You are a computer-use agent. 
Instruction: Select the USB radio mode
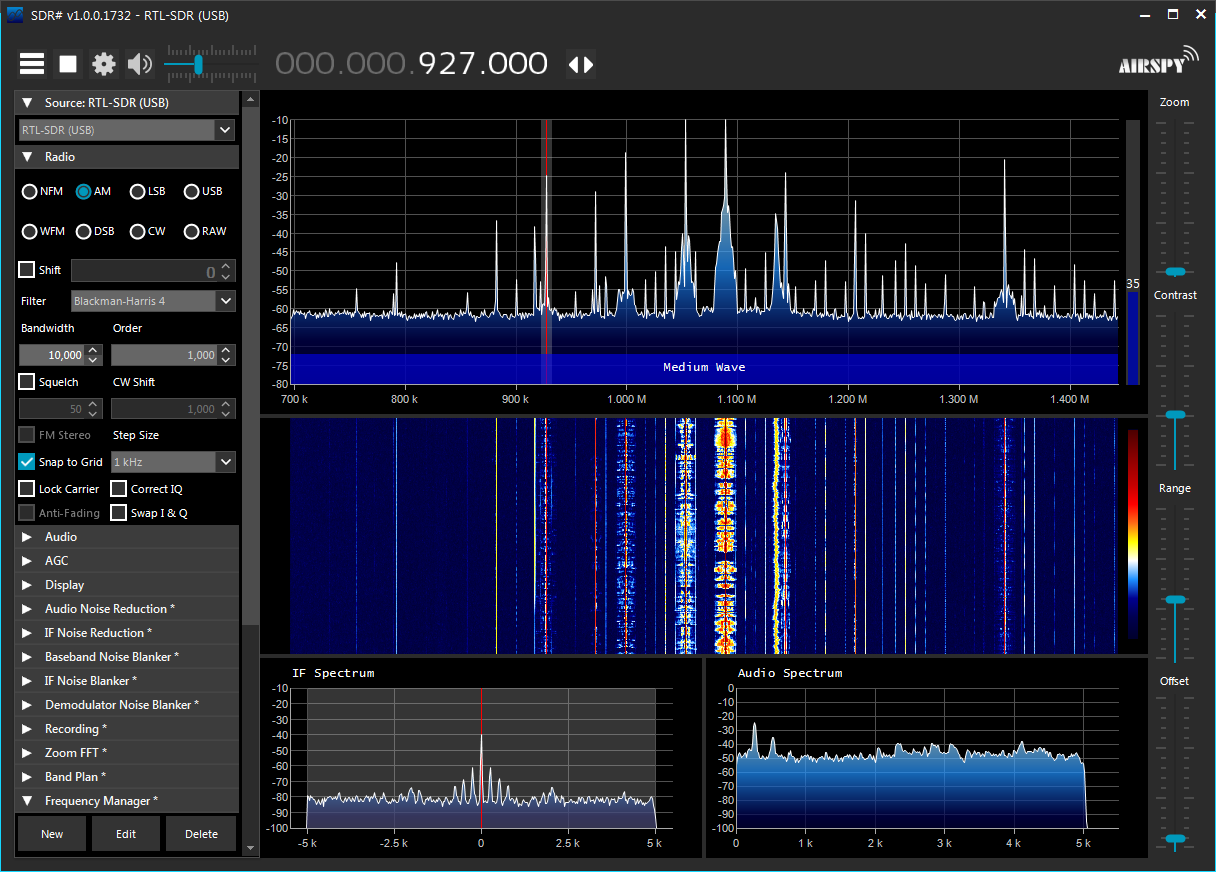click(192, 191)
